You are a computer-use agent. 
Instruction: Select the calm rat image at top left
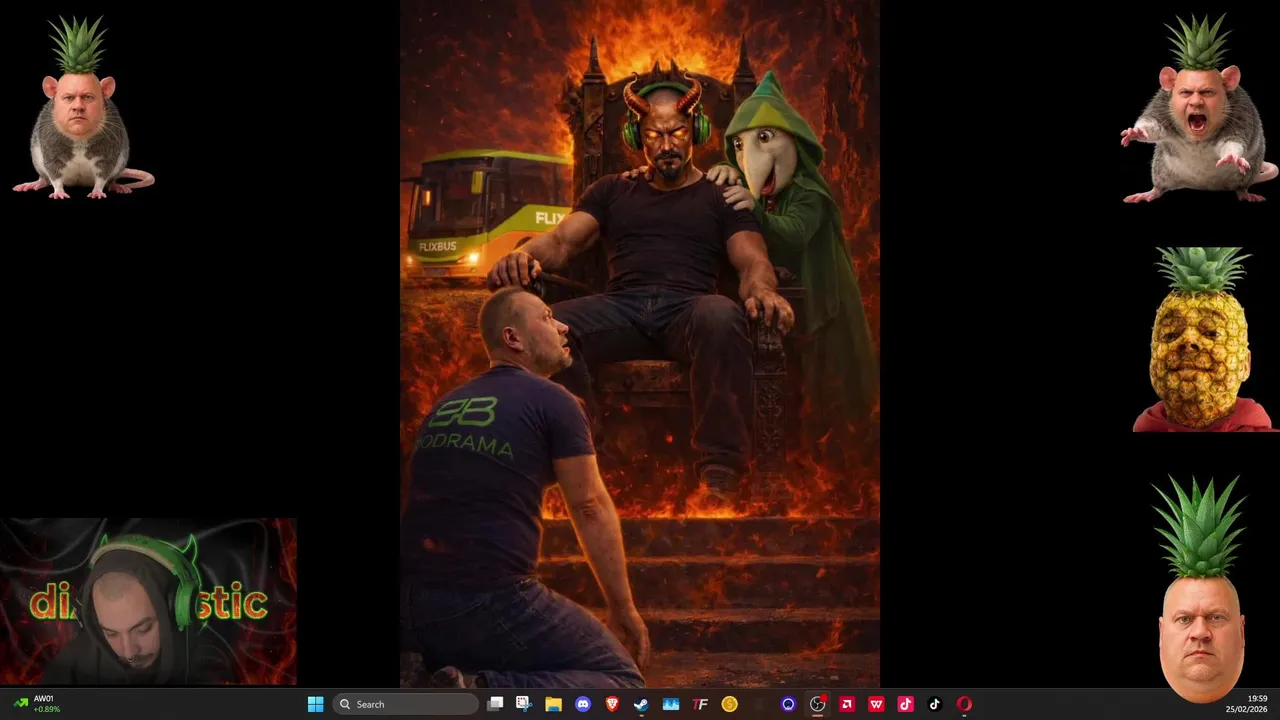pyautogui.click(x=82, y=108)
